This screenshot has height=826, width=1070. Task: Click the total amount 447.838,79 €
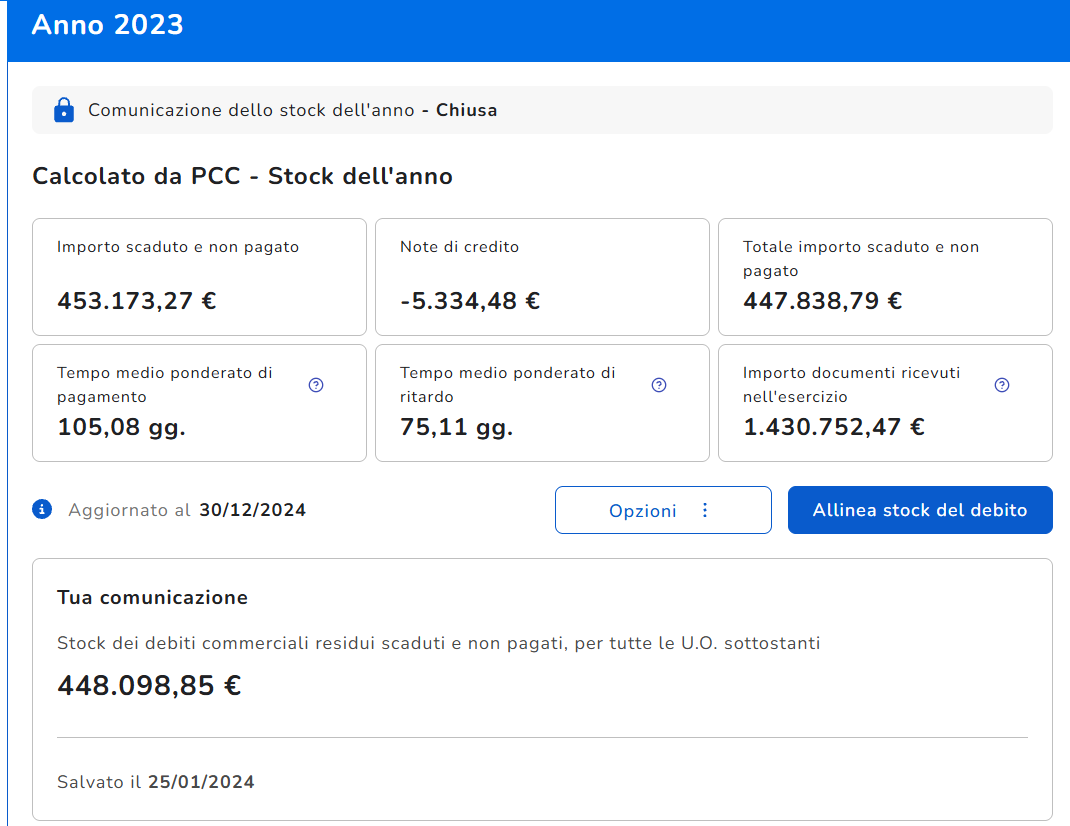(822, 301)
